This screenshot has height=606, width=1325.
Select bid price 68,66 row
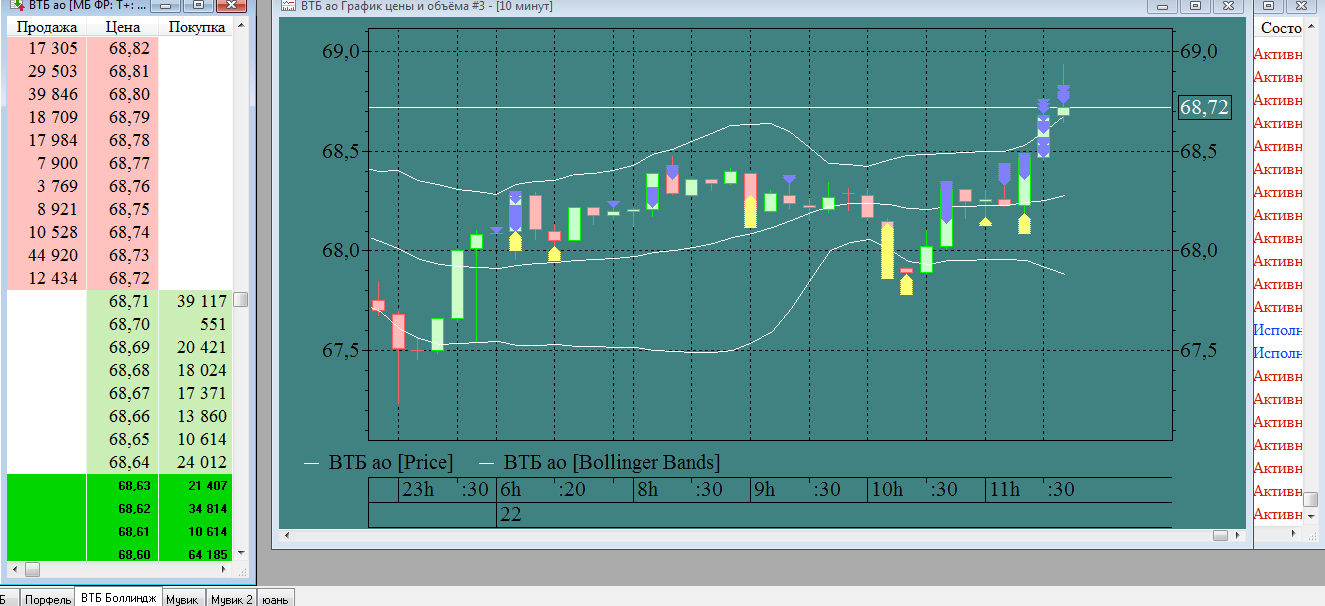coord(123,416)
